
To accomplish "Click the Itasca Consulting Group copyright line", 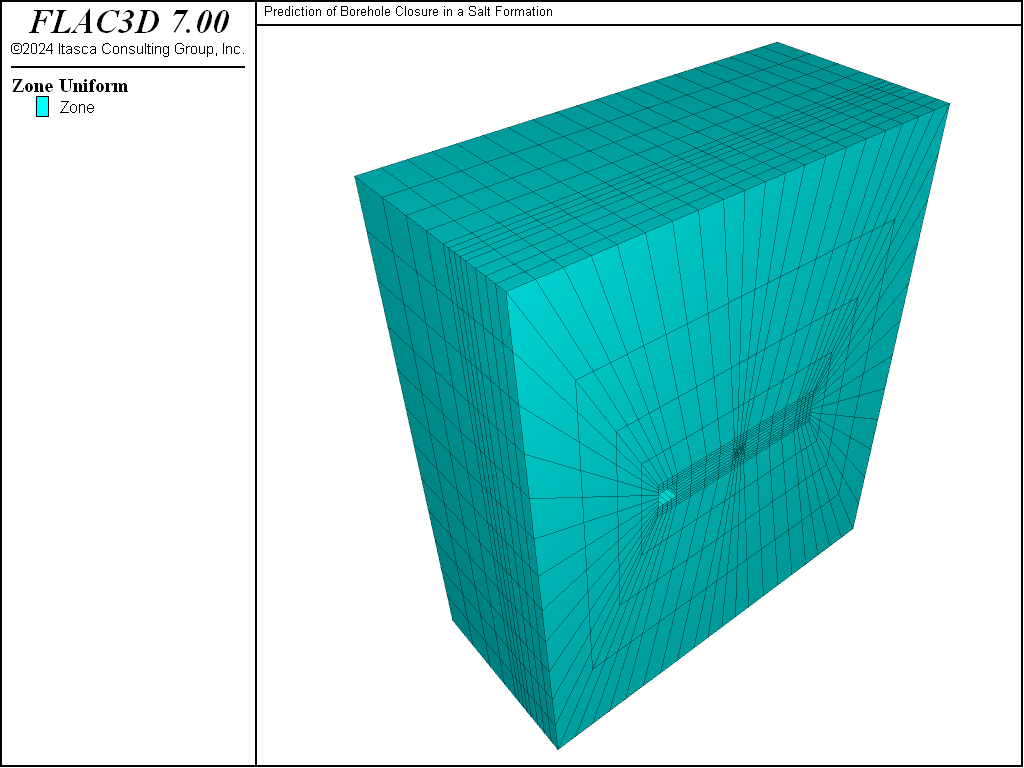I will (x=127, y=50).
